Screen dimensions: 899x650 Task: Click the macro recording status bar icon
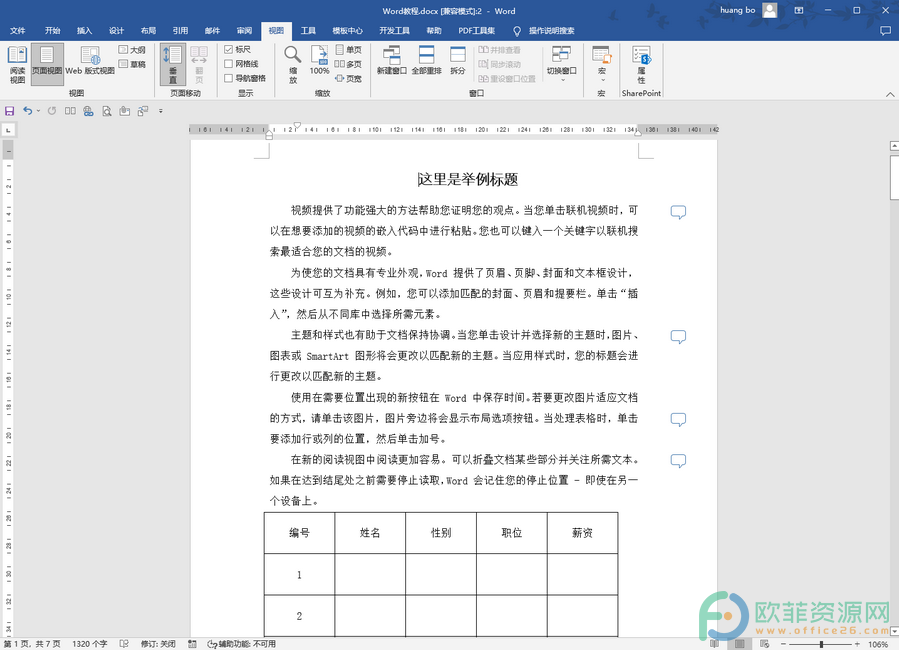point(192,644)
